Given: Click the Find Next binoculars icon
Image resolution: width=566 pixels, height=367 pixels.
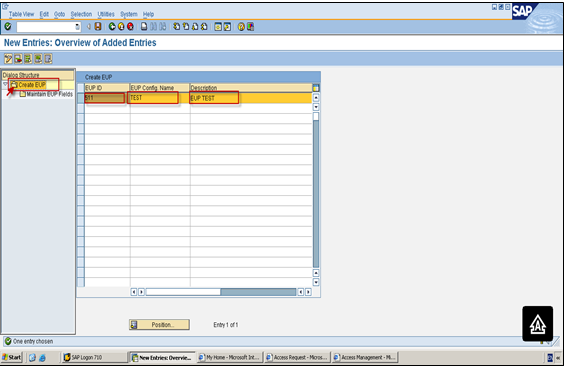Looking at the screenshot, I should 163,26.
